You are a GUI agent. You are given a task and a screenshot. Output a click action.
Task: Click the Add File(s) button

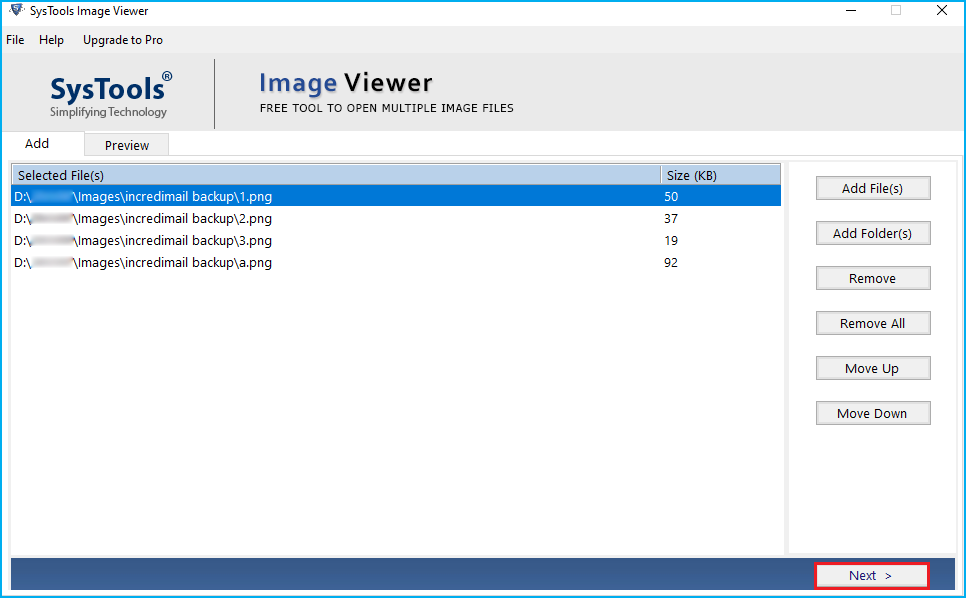872,188
